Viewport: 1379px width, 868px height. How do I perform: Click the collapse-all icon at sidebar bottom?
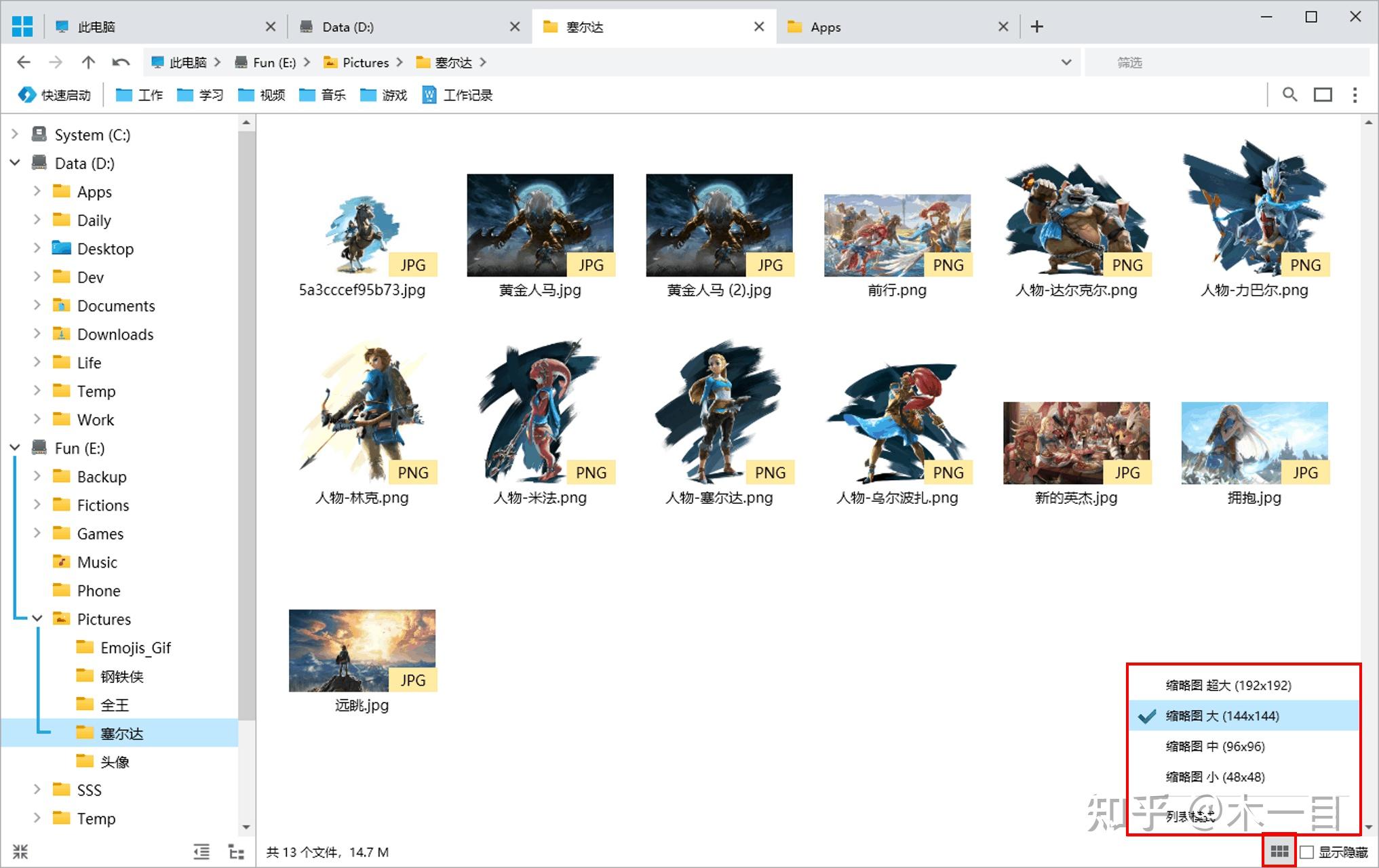pyautogui.click(x=20, y=852)
